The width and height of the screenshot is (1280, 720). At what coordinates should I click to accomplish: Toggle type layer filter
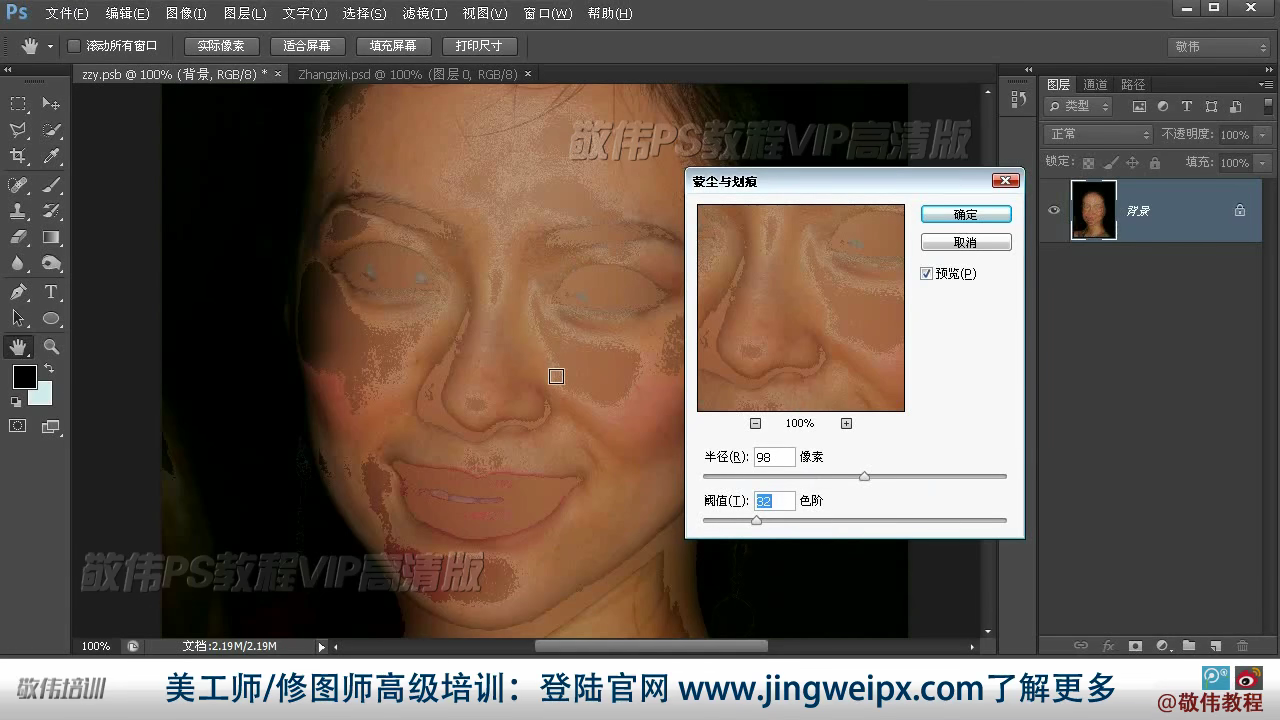1187,107
